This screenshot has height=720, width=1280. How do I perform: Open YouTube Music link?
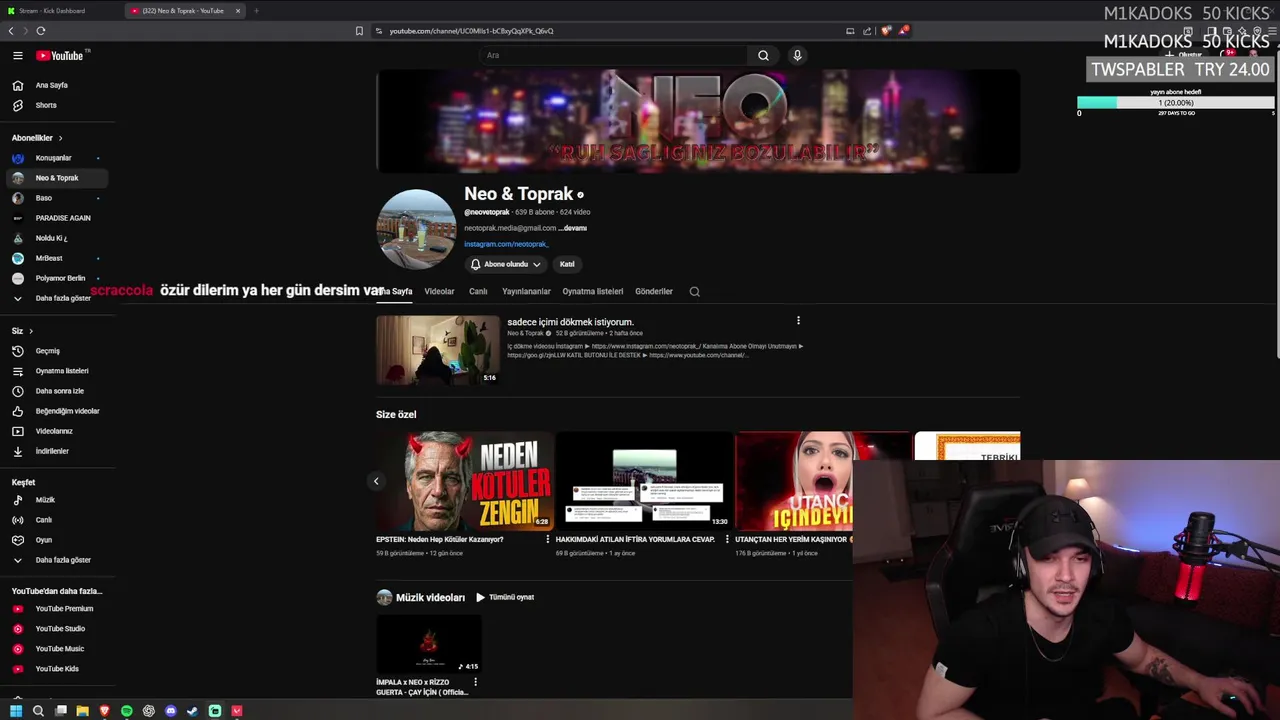pos(58,649)
